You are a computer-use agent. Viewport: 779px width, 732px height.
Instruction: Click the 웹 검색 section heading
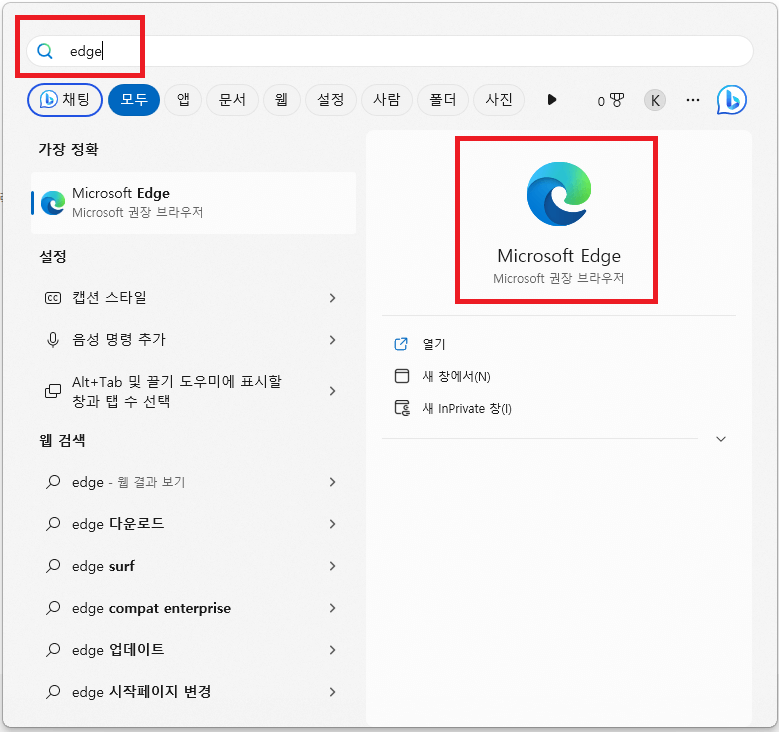(62, 440)
